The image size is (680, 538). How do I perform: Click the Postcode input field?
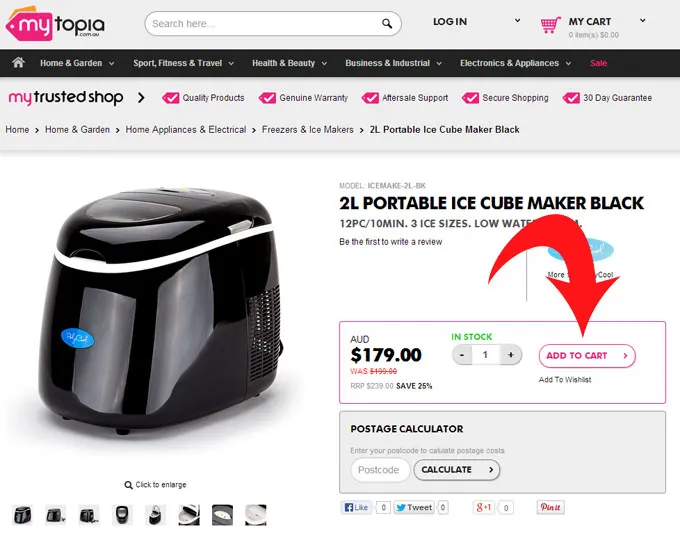tap(380, 470)
